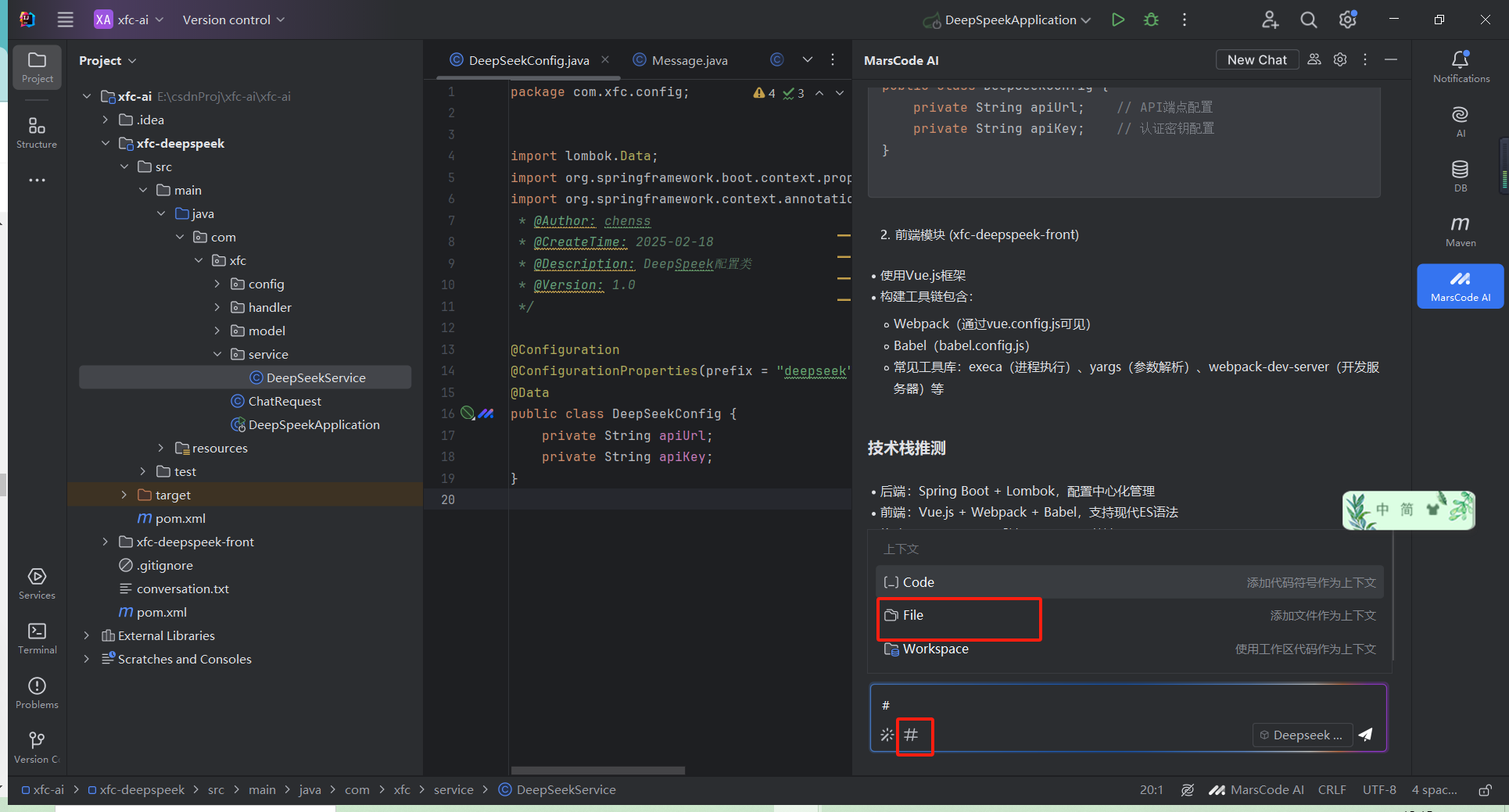Open the Services tool window

coord(37,584)
